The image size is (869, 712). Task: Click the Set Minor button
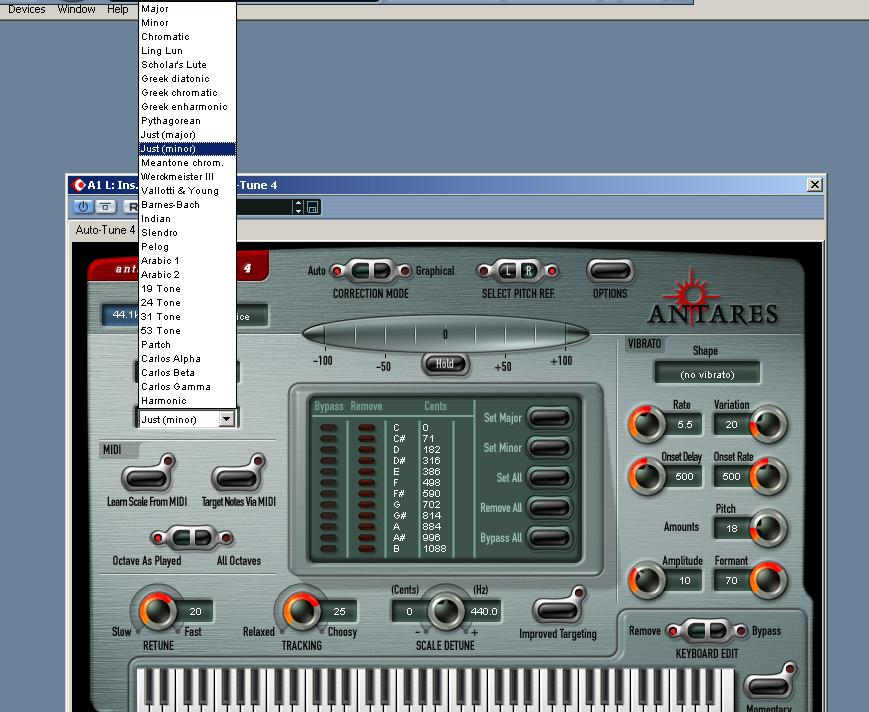tap(549, 448)
